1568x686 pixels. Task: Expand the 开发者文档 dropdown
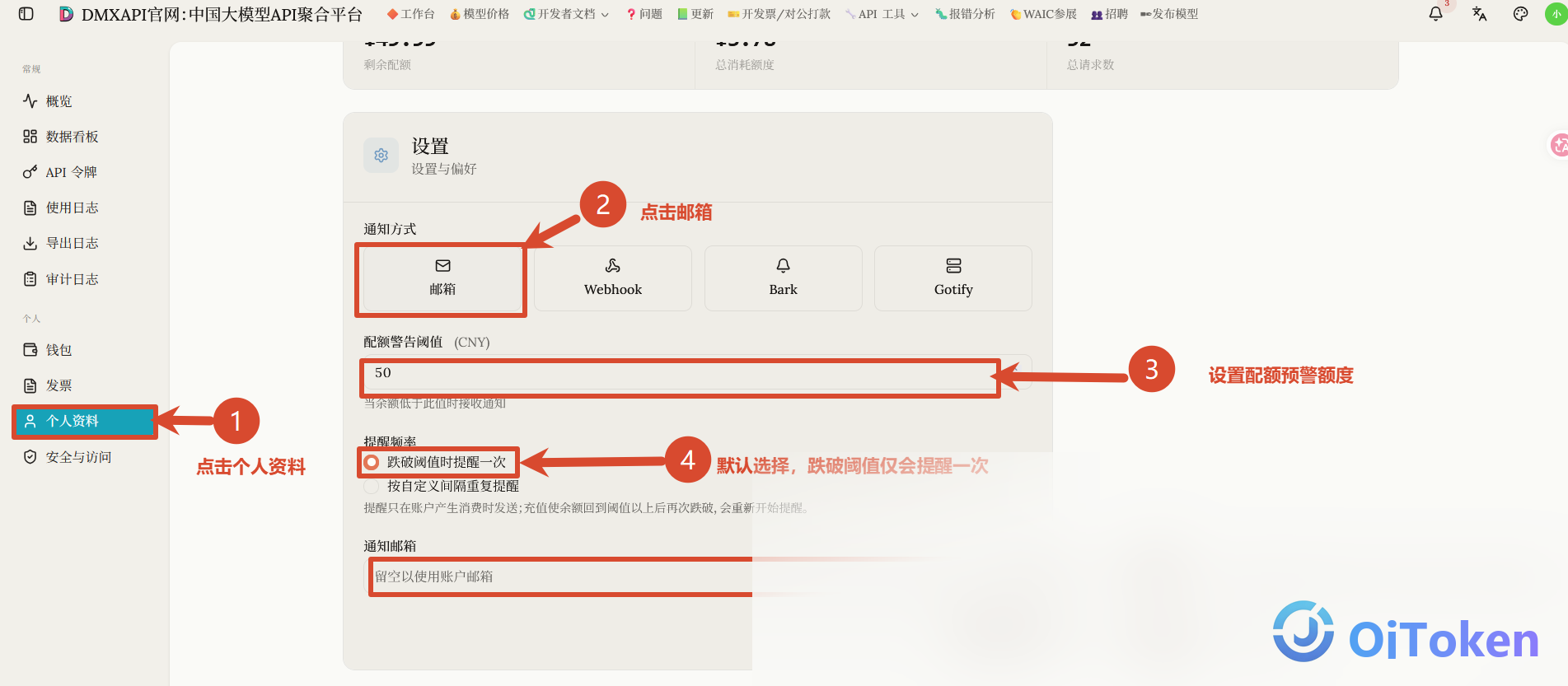pos(566,14)
